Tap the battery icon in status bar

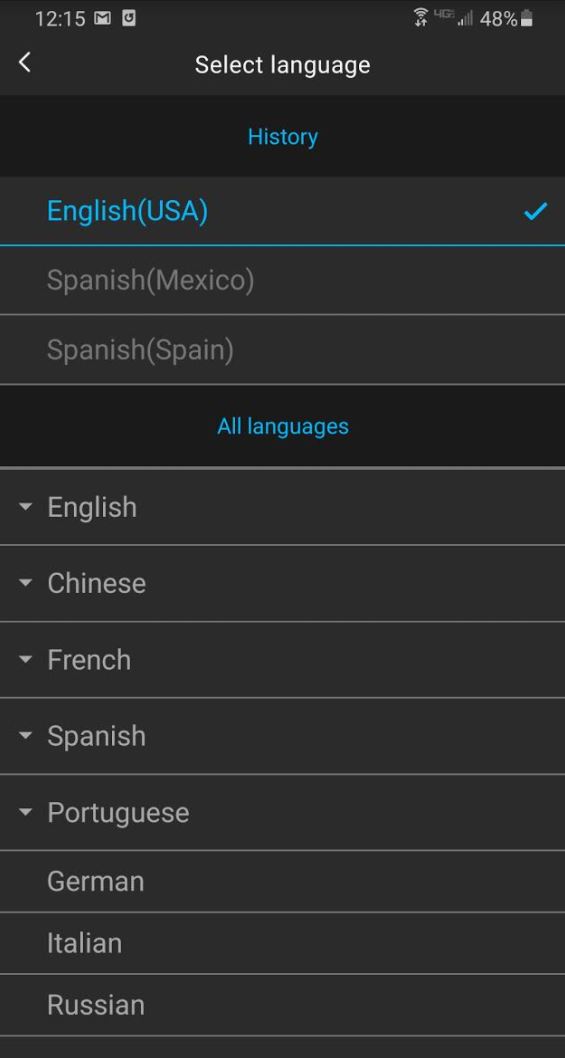[527, 19]
